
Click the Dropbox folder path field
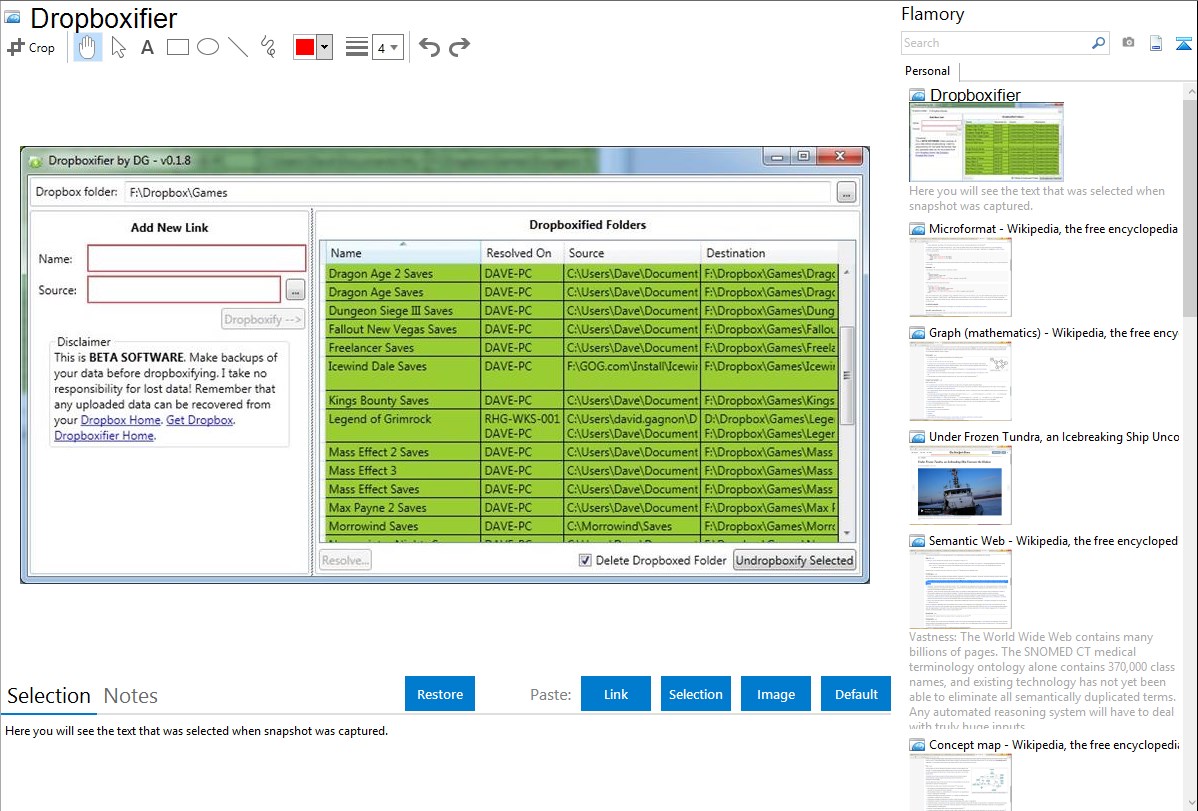tap(478, 193)
